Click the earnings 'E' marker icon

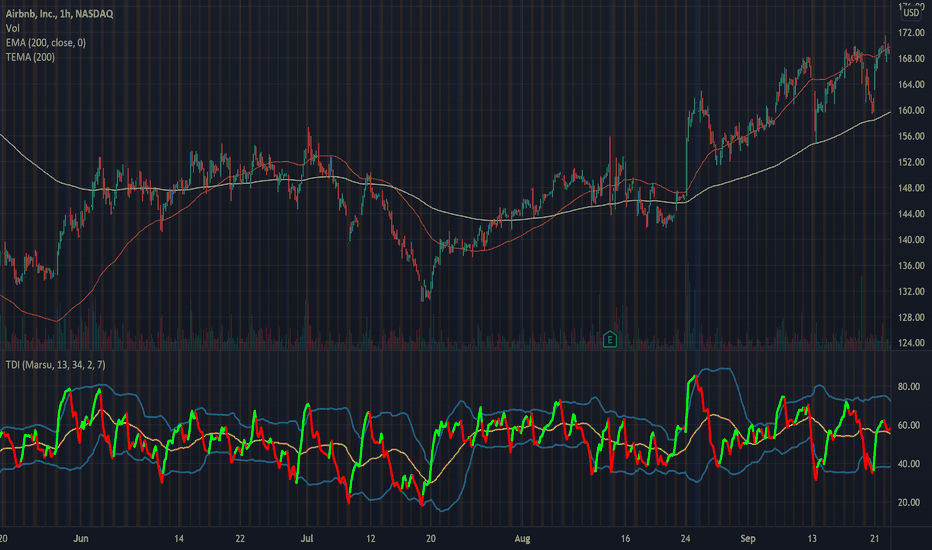coord(609,340)
